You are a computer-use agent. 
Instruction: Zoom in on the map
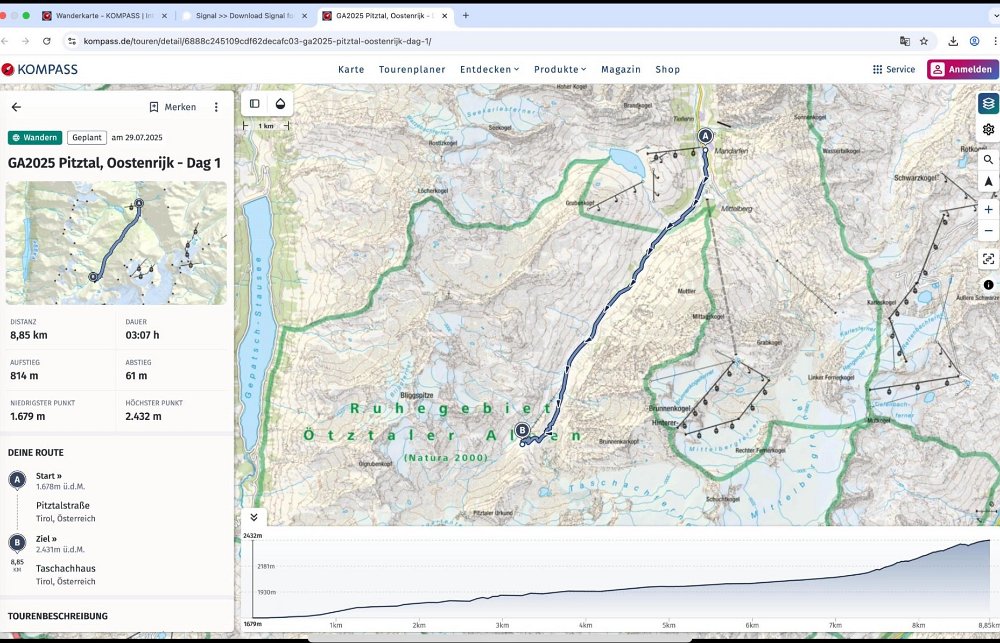click(x=988, y=210)
